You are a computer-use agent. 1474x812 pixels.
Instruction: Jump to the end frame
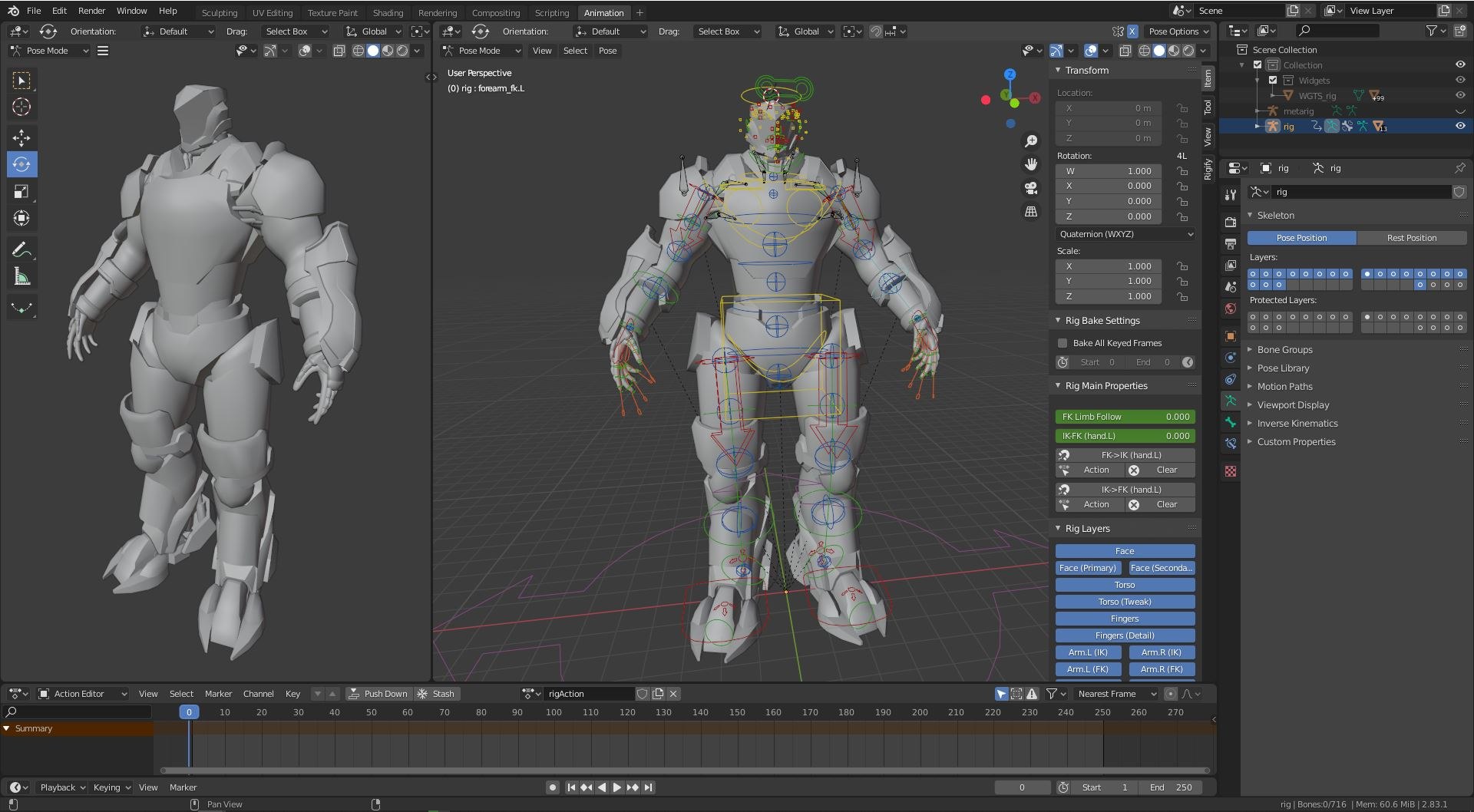pyautogui.click(x=649, y=787)
